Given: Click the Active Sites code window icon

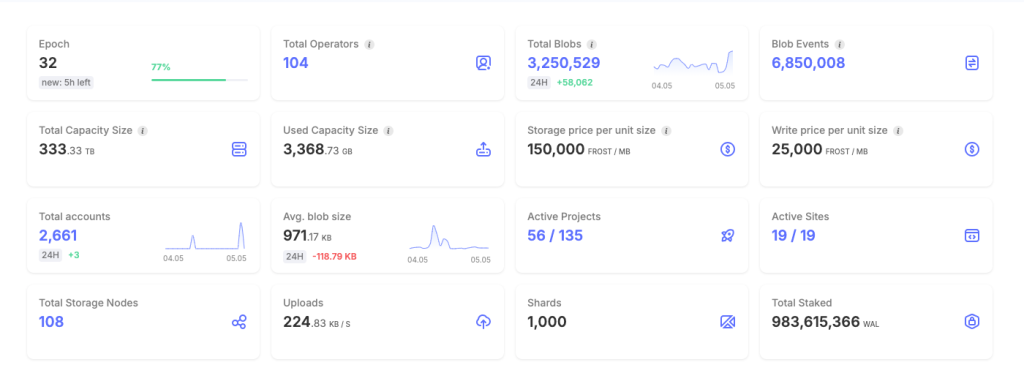Looking at the screenshot, I should click(972, 236).
